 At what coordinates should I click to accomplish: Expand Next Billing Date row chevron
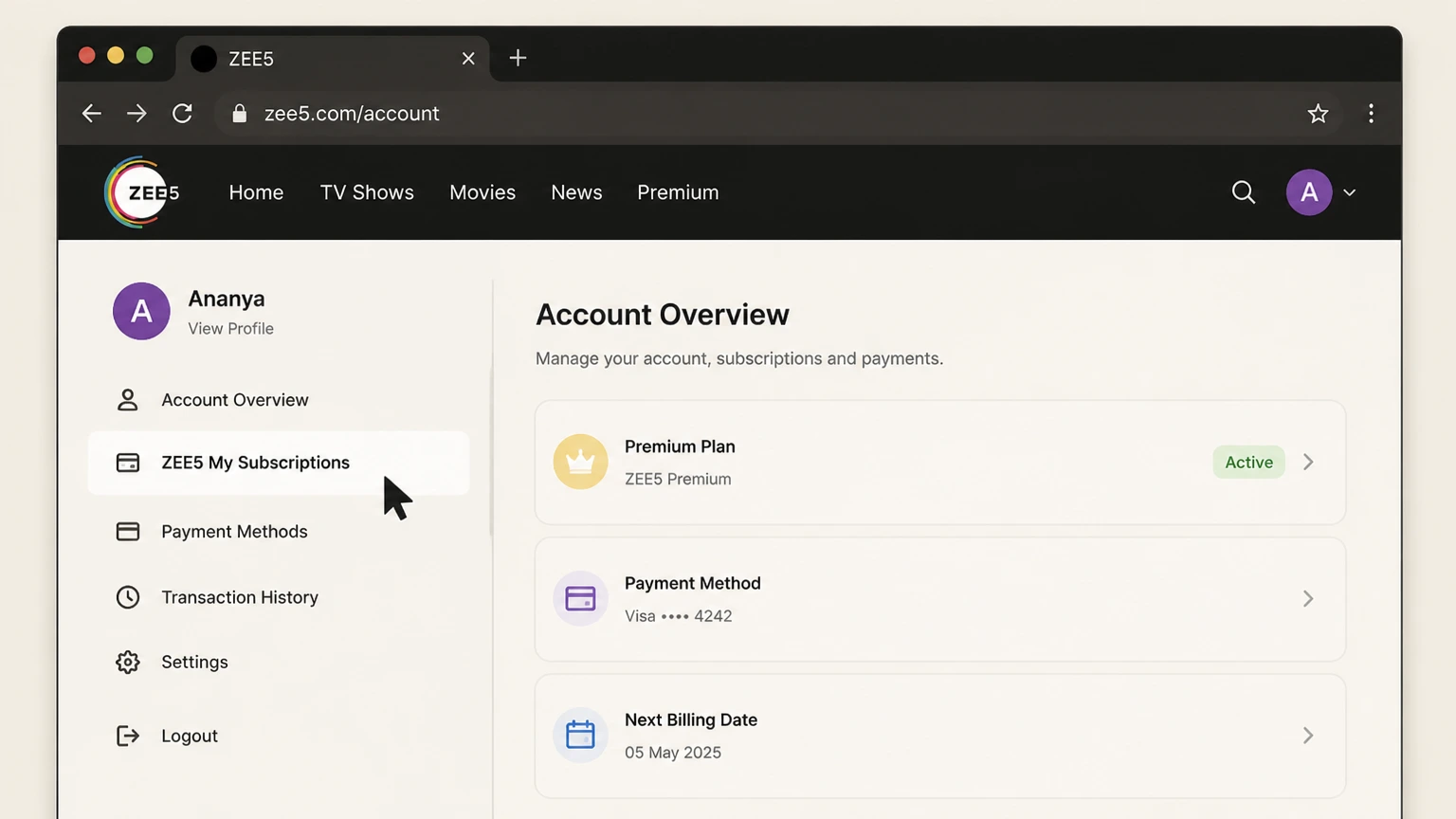[1308, 735]
